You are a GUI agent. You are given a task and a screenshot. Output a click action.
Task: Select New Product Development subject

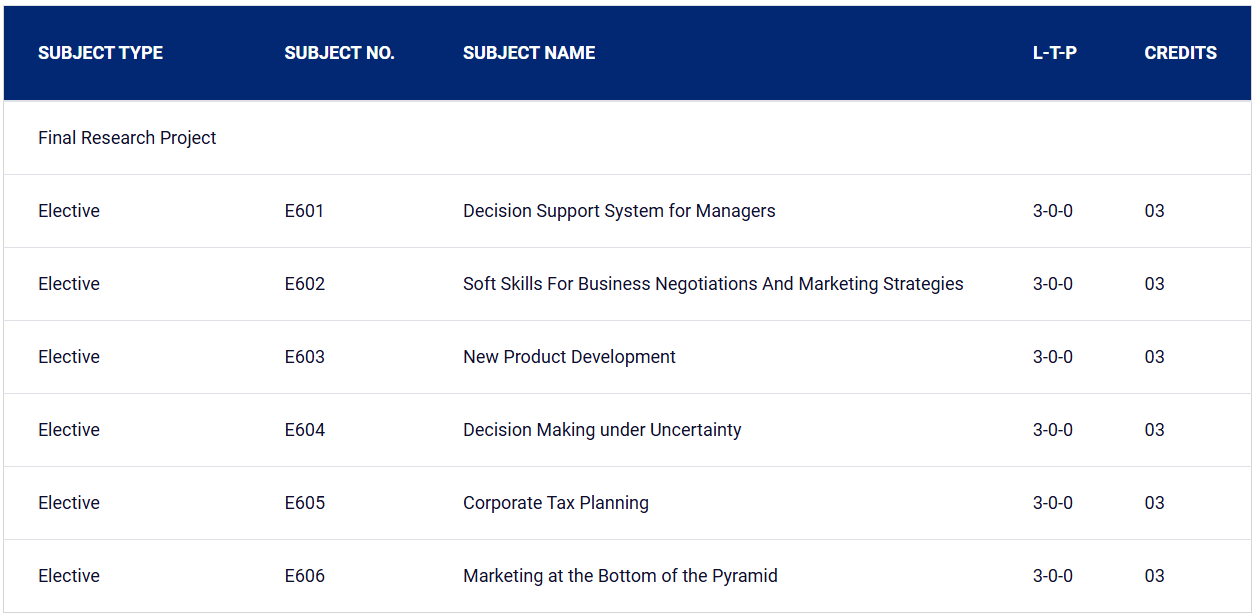click(x=569, y=357)
